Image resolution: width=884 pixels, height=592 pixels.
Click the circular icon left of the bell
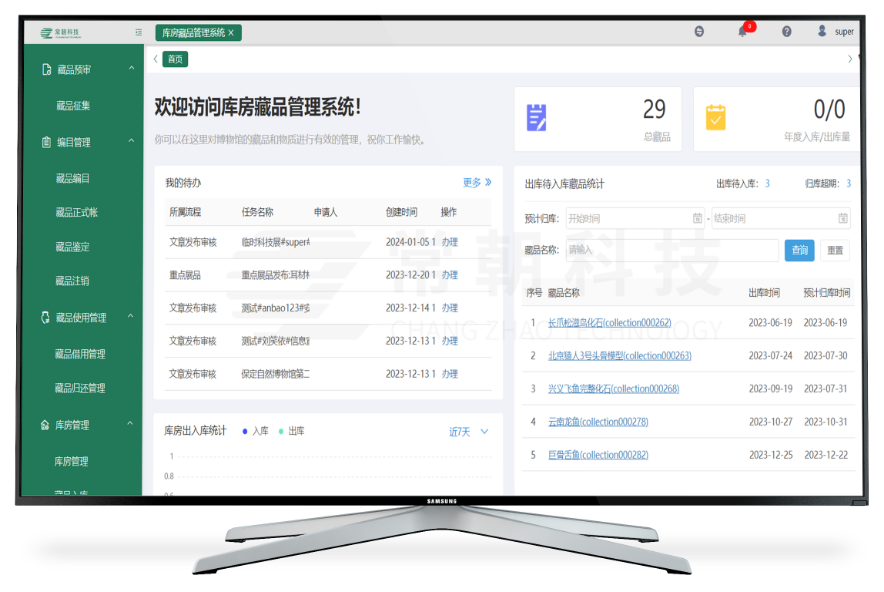pyautogui.click(x=699, y=32)
